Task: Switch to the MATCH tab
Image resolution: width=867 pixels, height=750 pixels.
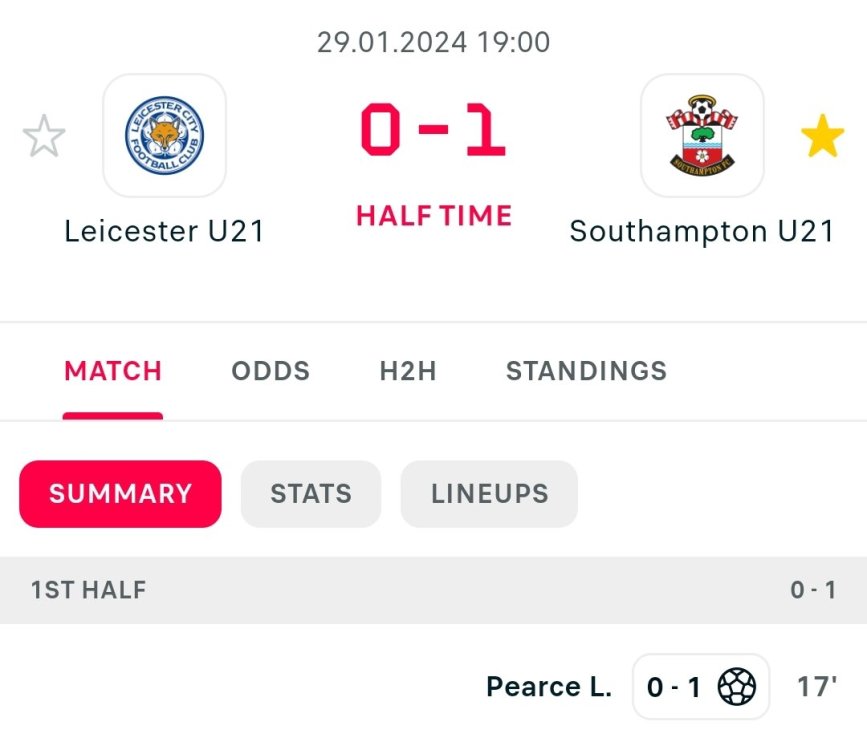Action: coord(113,371)
